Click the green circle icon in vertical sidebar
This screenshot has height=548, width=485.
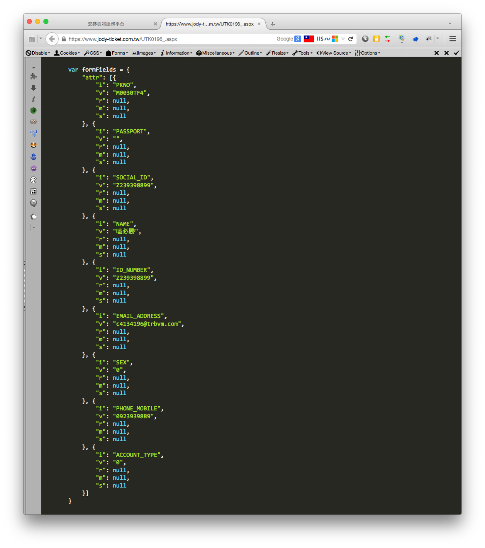34,110
